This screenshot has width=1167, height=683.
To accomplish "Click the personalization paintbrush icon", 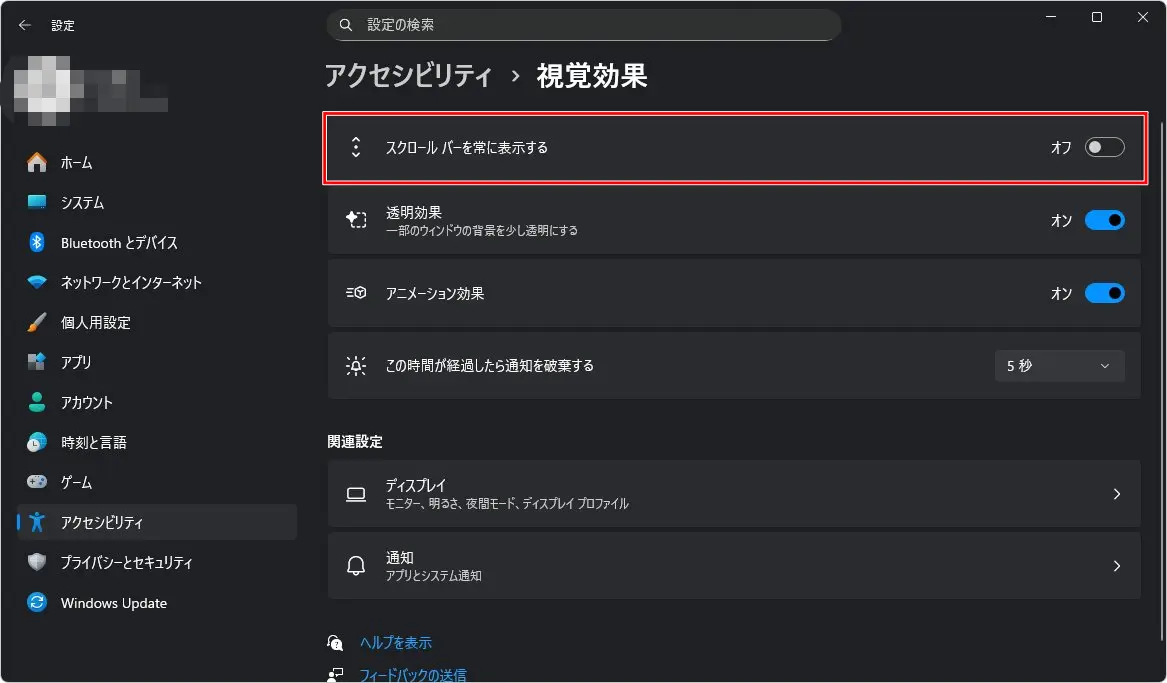I will (x=37, y=322).
